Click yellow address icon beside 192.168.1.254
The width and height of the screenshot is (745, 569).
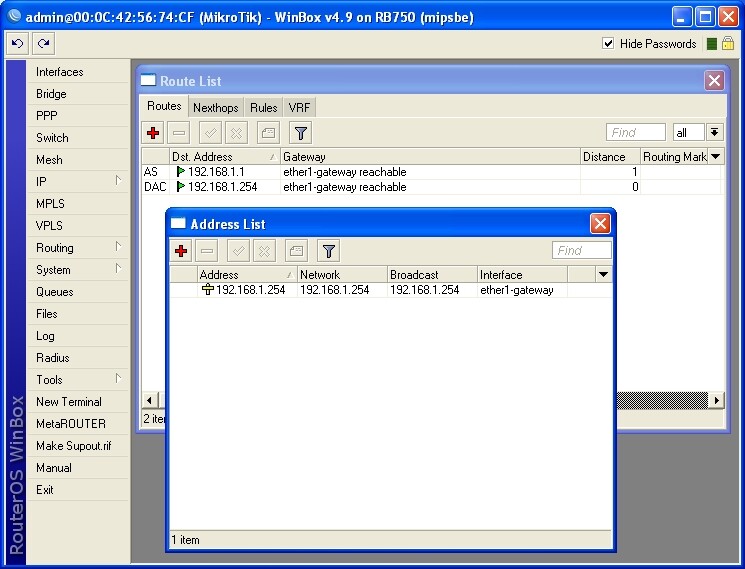click(208, 289)
